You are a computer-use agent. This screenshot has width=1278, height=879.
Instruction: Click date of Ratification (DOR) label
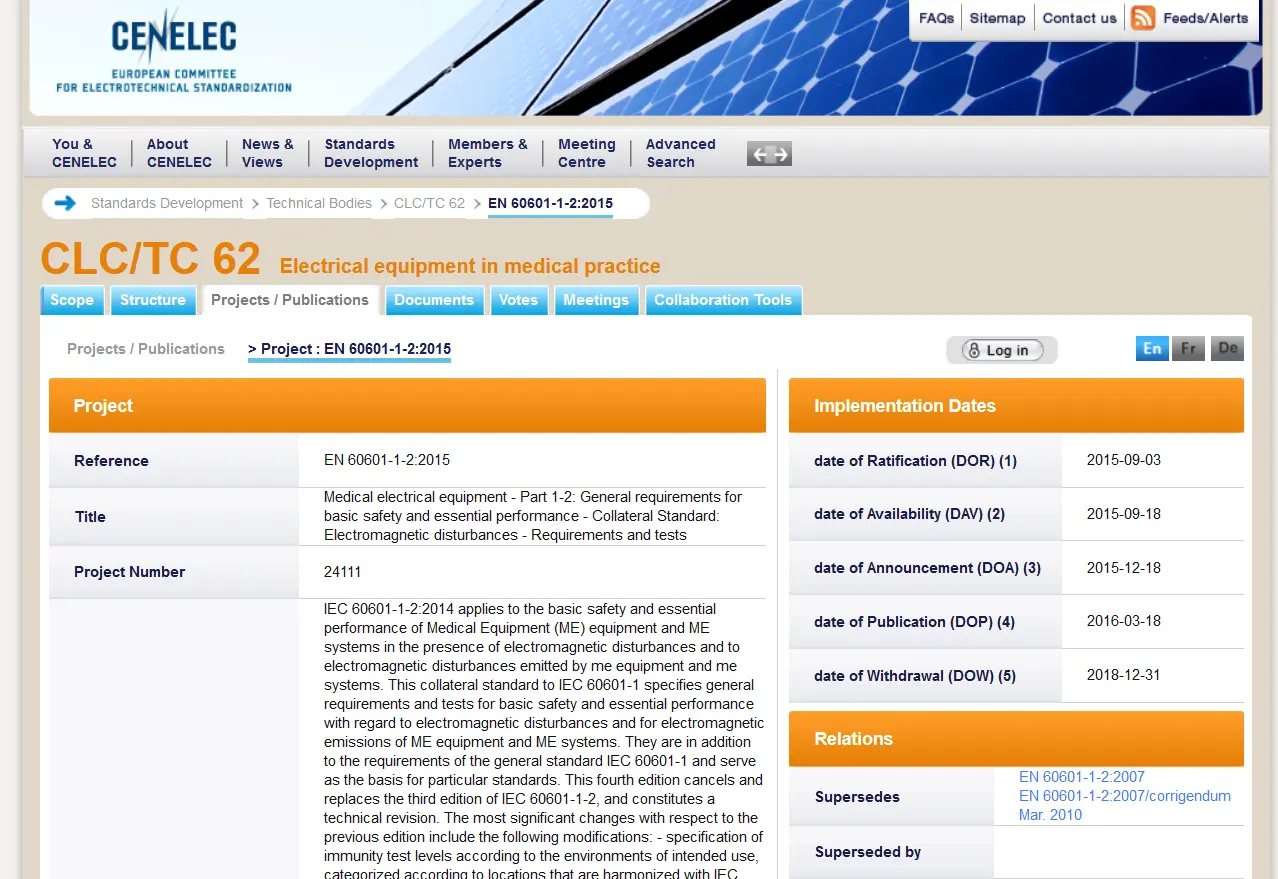coord(915,461)
